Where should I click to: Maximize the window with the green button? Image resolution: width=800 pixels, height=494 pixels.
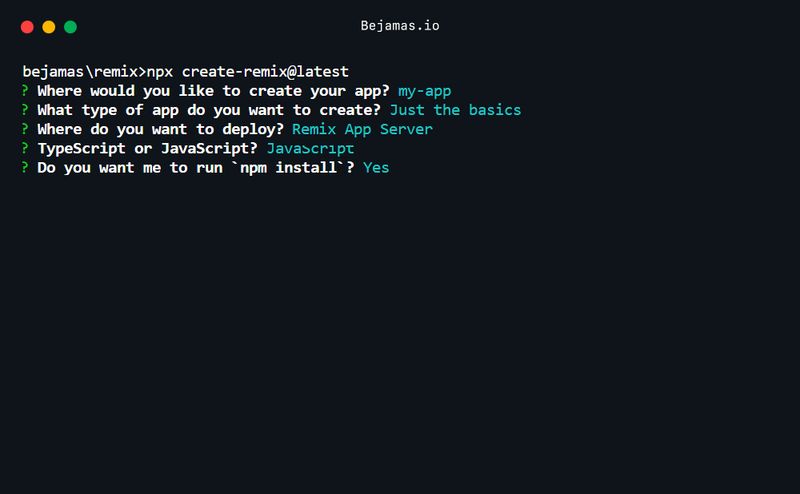(70, 27)
